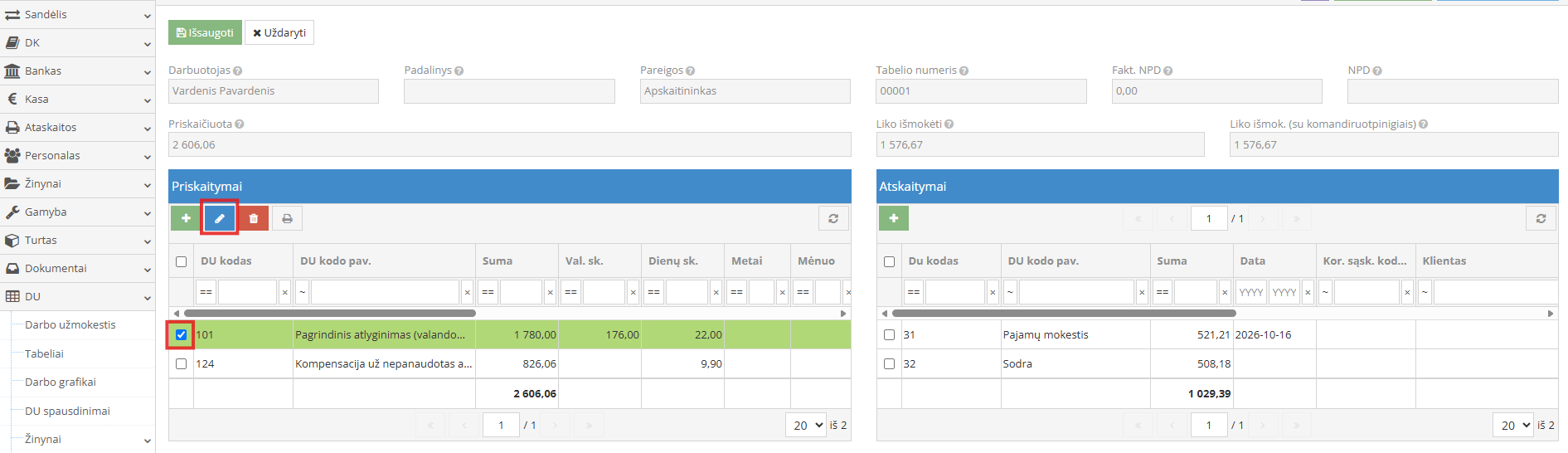Clear the Data filter in Atskaitymai
The height and width of the screenshot is (453, 1568).
click(x=1308, y=292)
